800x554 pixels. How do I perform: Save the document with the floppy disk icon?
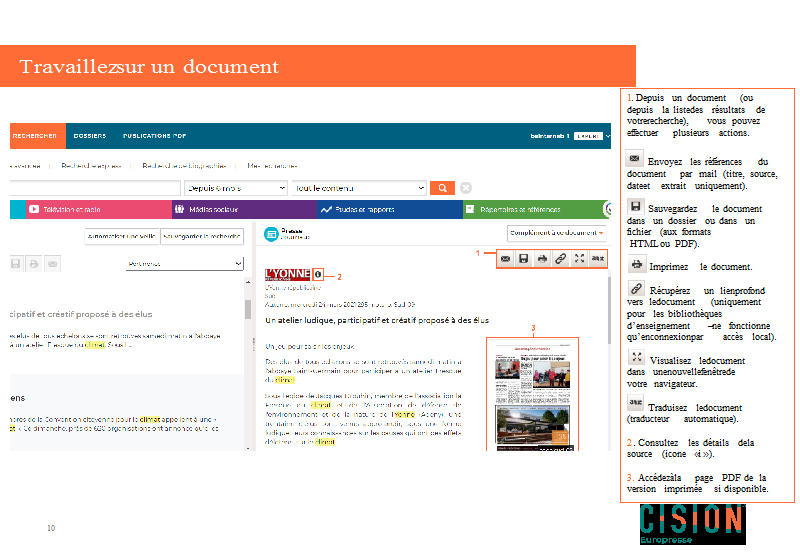click(523, 258)
